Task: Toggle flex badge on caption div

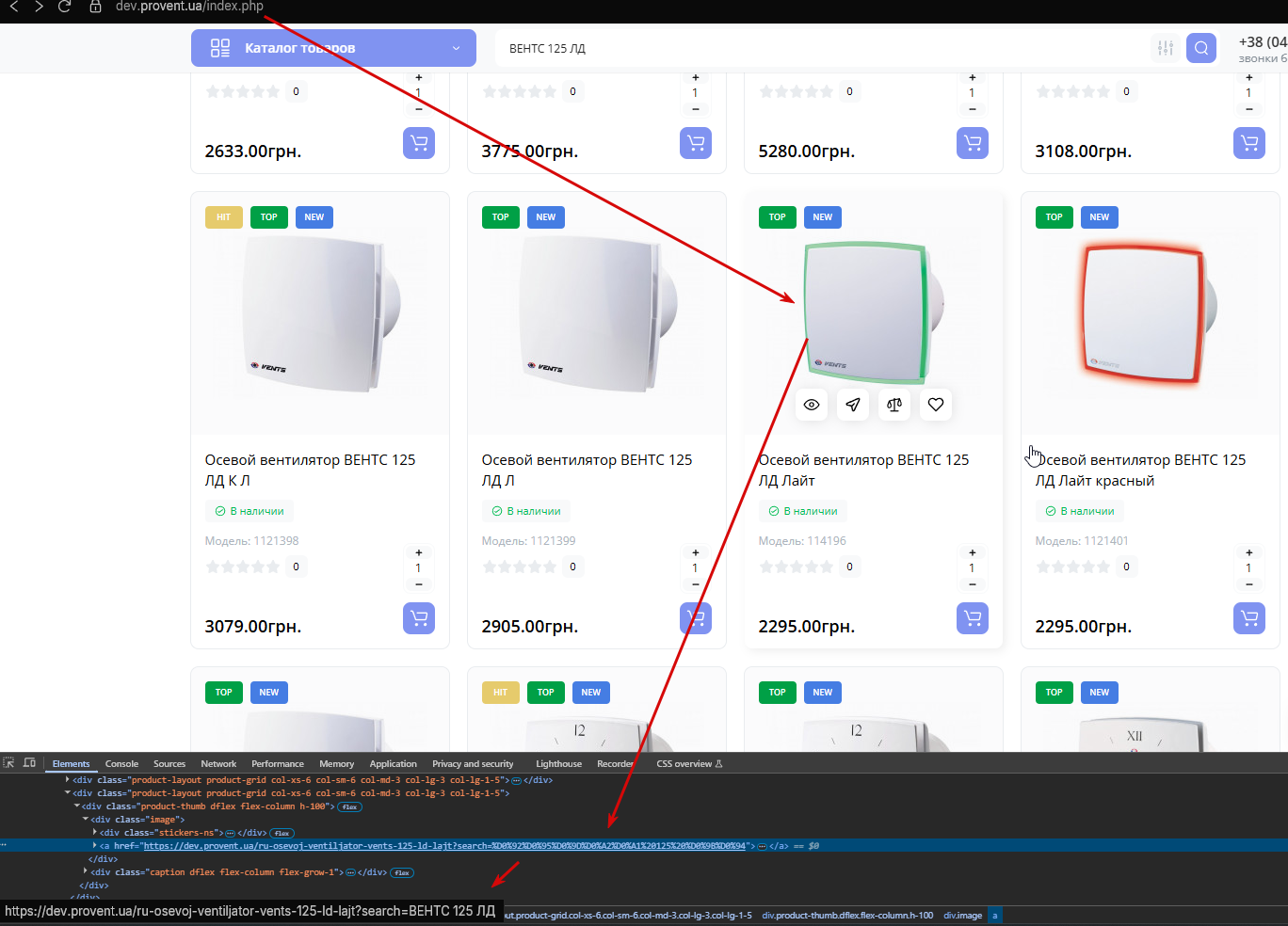Action: click(x=402, y=872)
